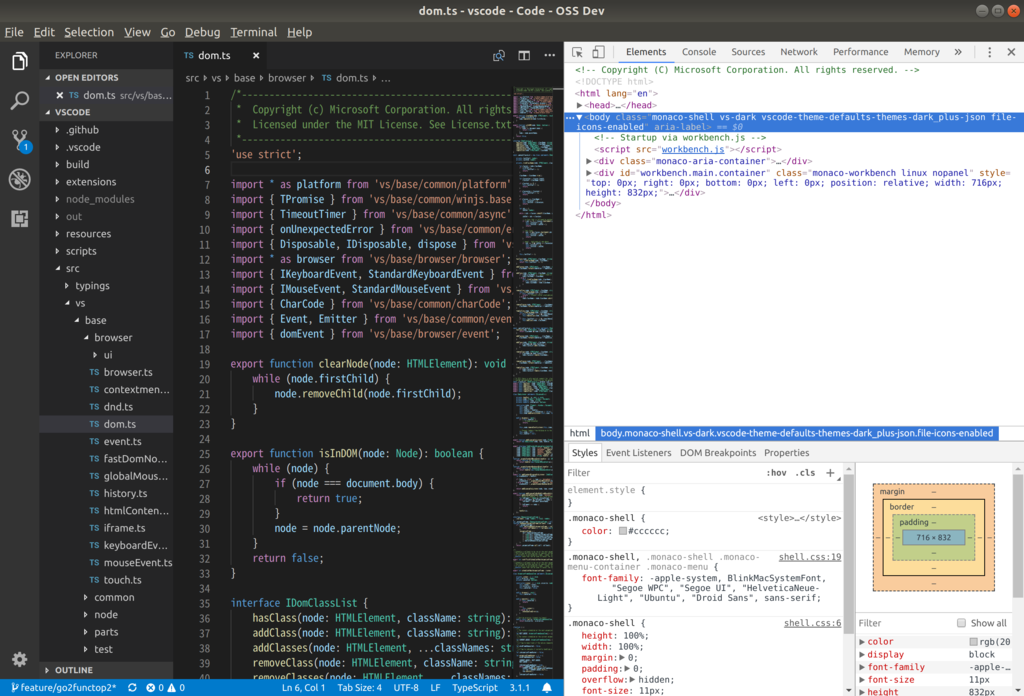The width and height of the screenshot is (1024, 696).
Task: Expand the head element in DOM tree
Action: click(x=579, y=105)
